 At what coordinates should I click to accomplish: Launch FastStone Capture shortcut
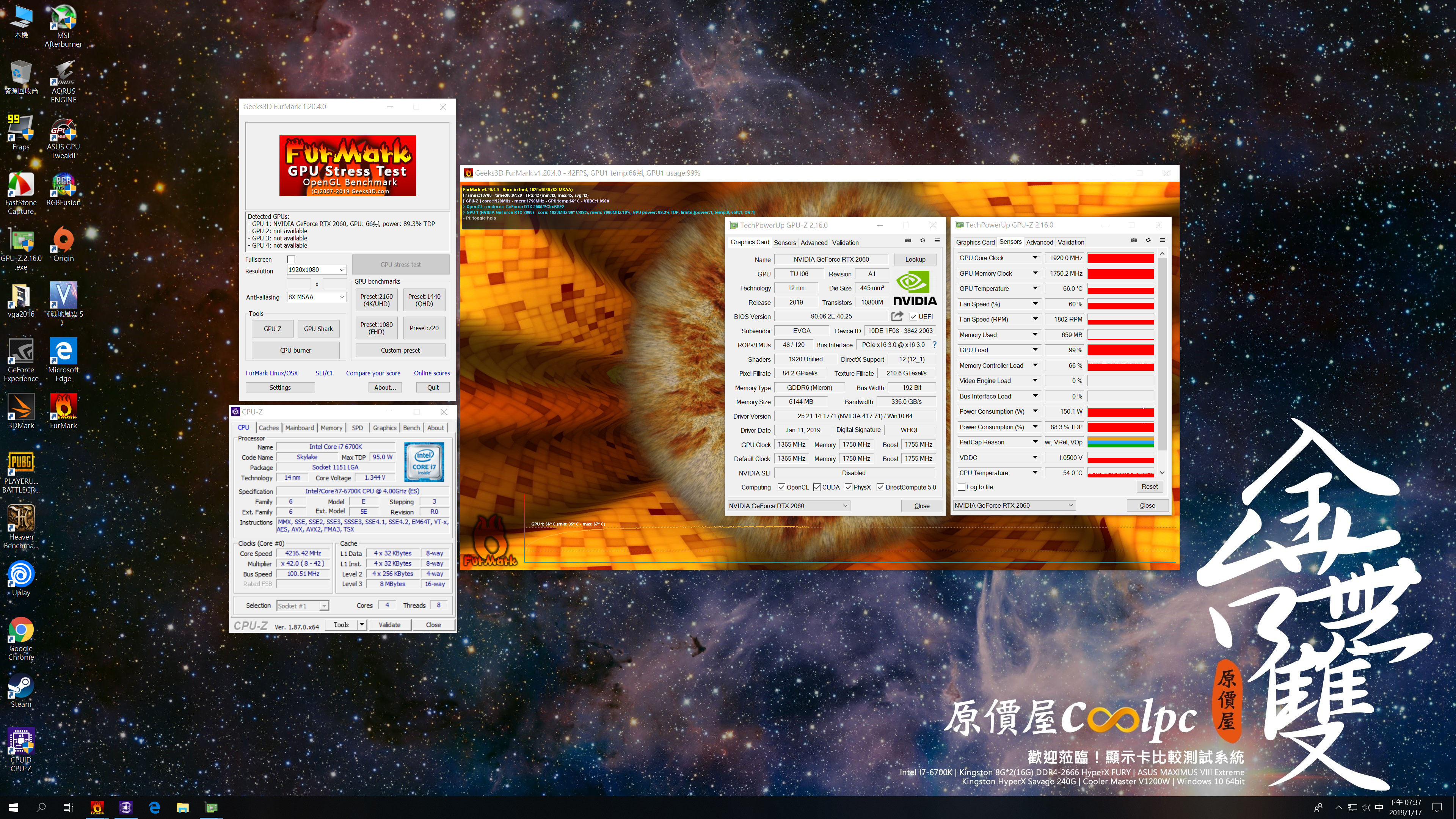pos(21,193)
